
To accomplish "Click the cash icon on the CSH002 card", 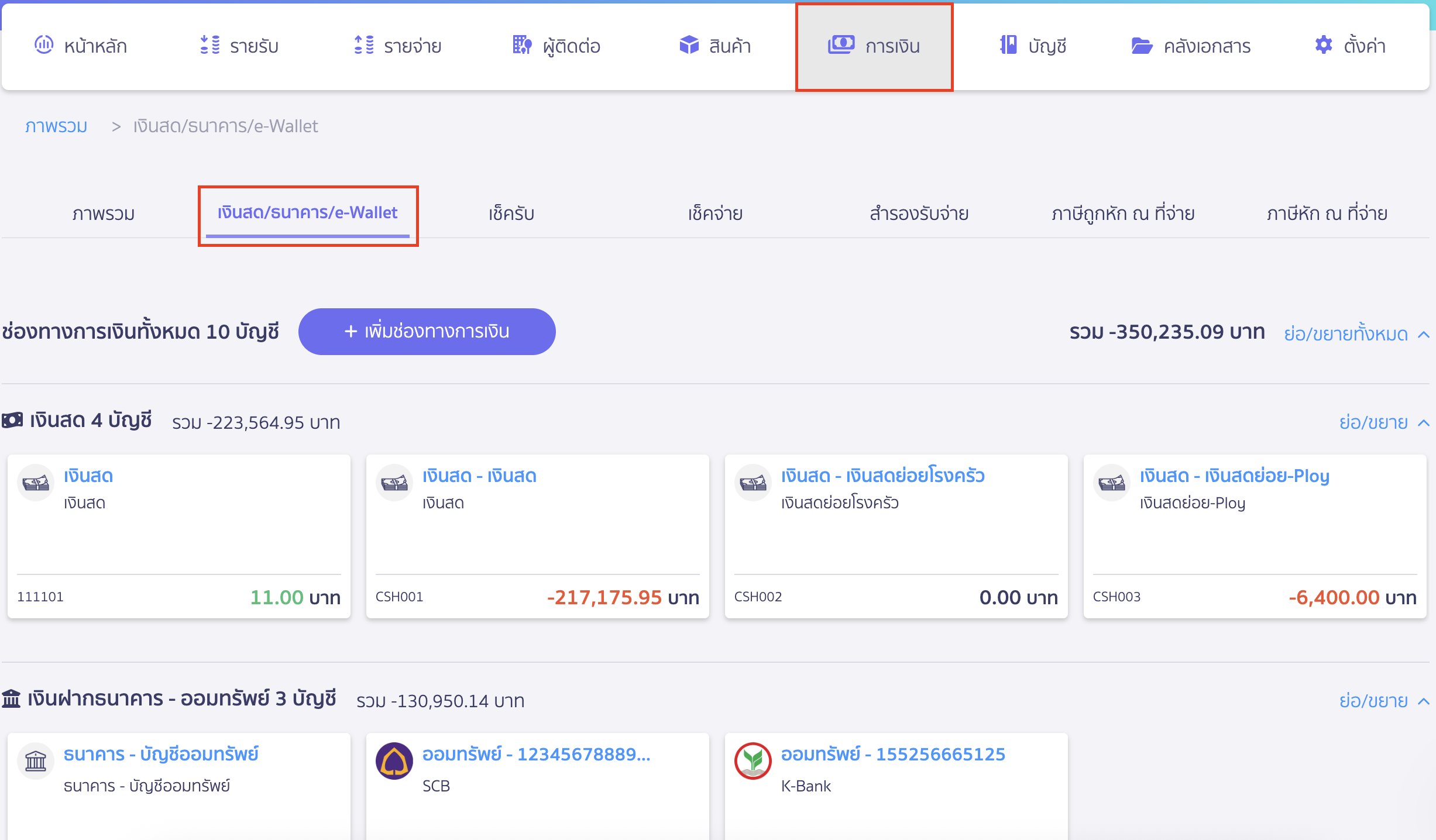I will [753, 483].
